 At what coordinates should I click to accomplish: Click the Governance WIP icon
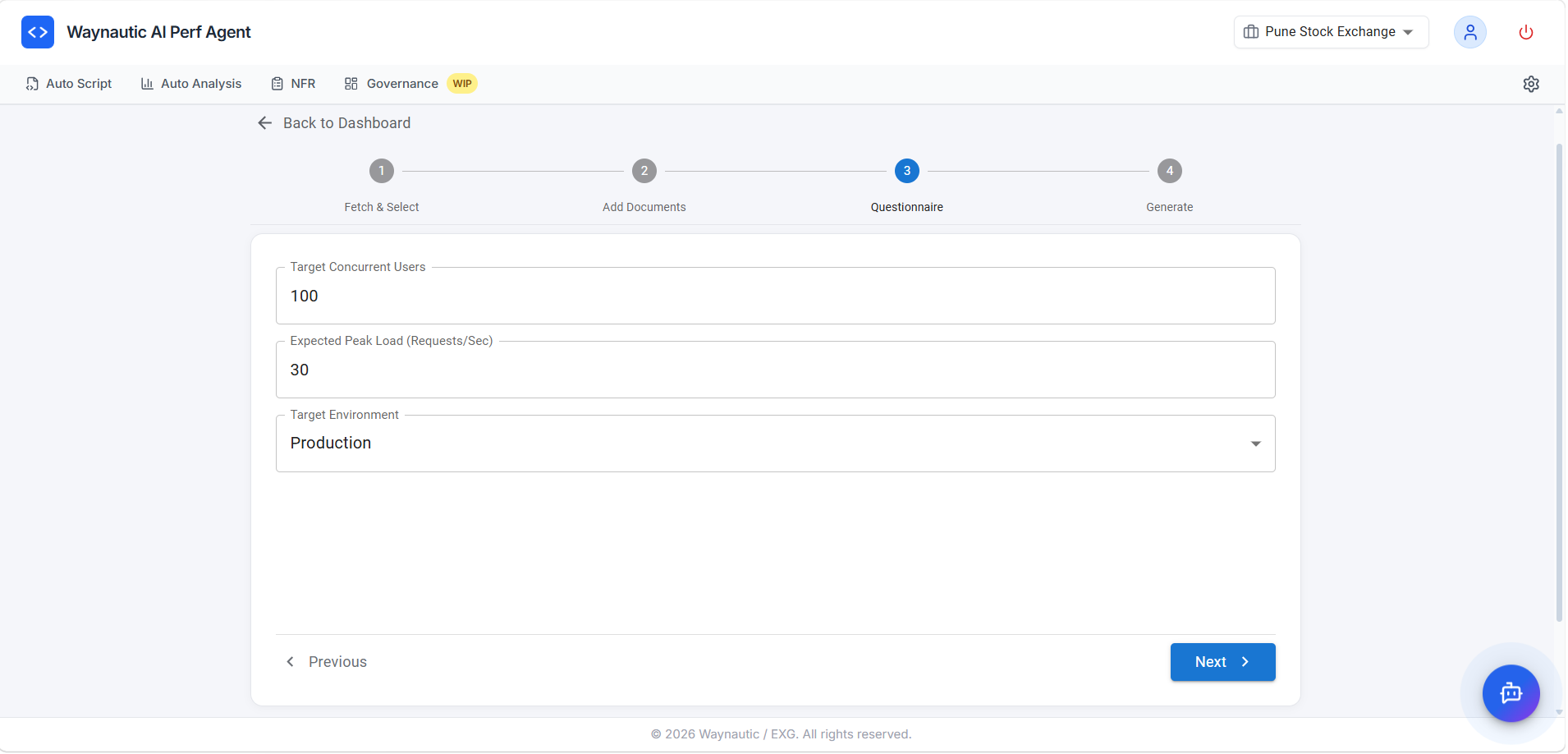(351, 83)
